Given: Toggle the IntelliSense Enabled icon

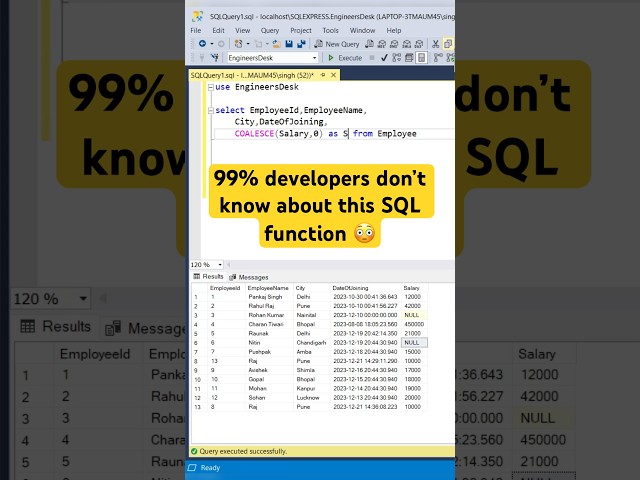Looking at the screenshot, I should [422, 58].
